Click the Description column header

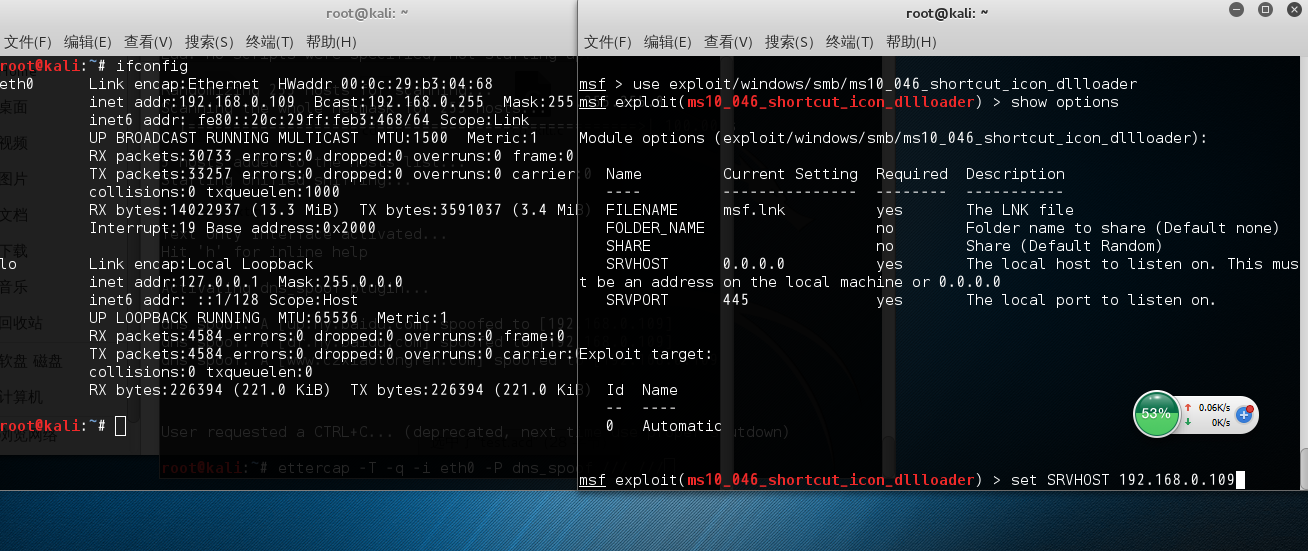pos(1015,174)
